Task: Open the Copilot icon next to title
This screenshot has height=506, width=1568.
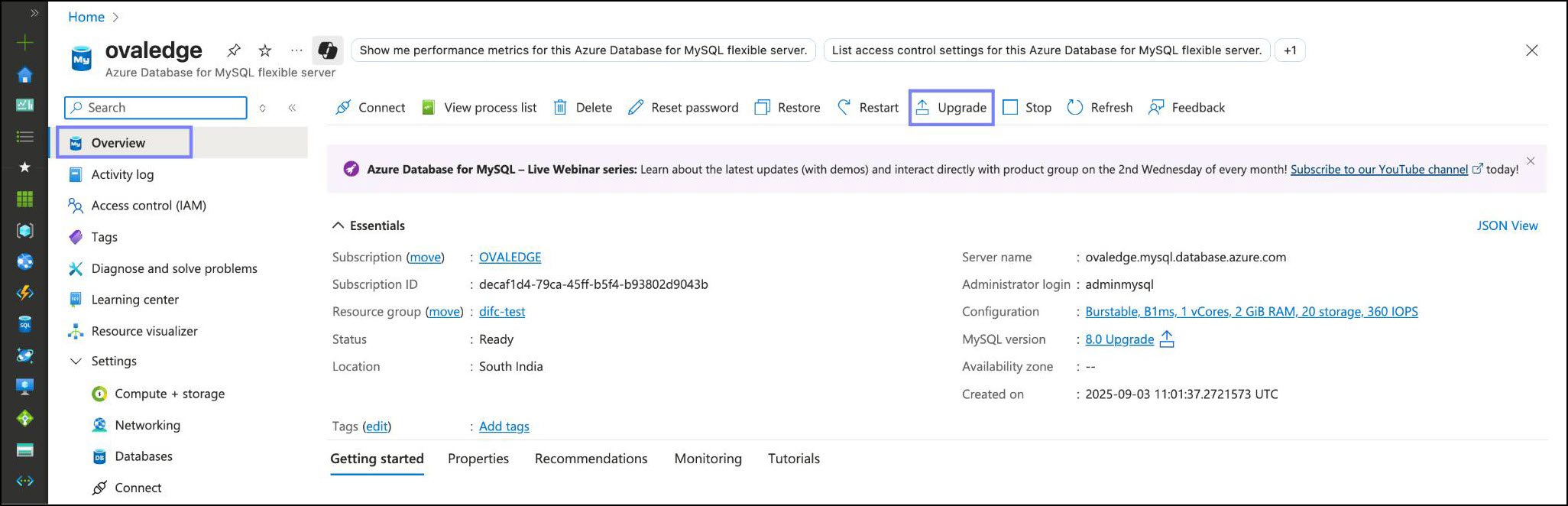Action: [328, 50]
